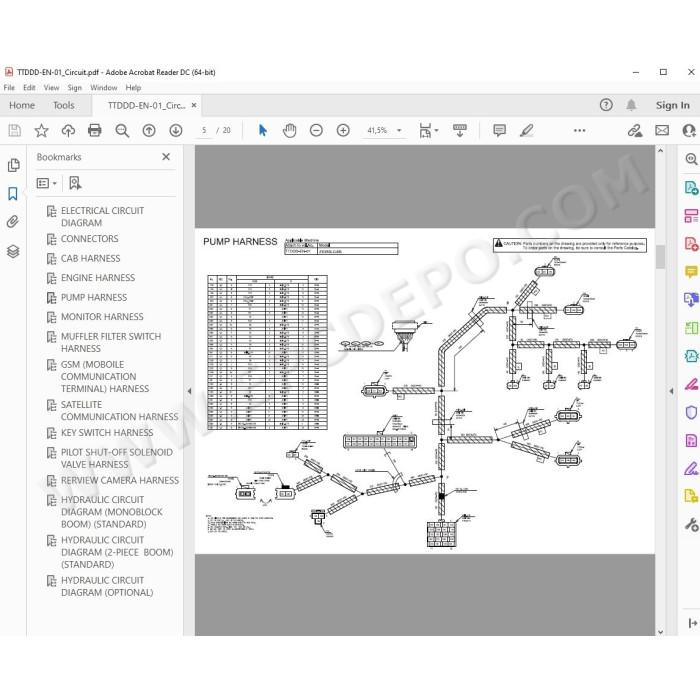Viewport: 700px width, 700px height.
Task: Close the Bookmarks panel
Action: (x=166, y=157)
